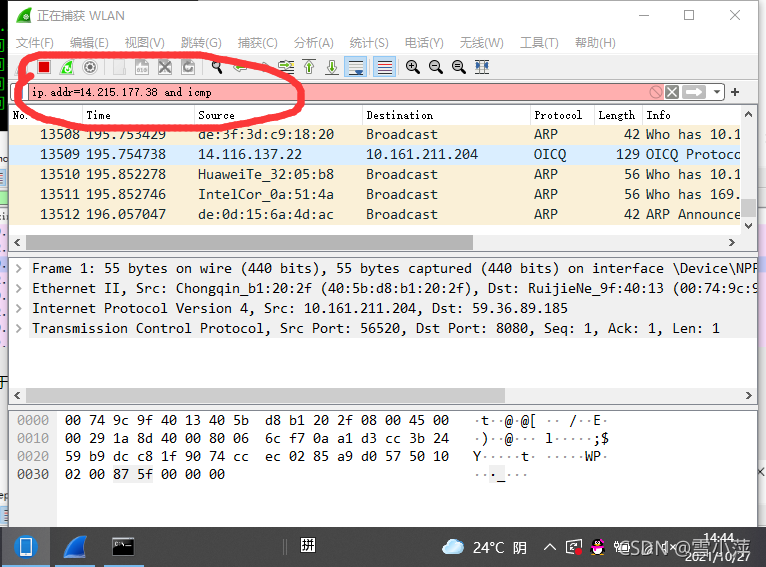This screenshot has width=766, height=567.
Task: Open the 捕获(C) menu
Action: (x=257, y=43)
